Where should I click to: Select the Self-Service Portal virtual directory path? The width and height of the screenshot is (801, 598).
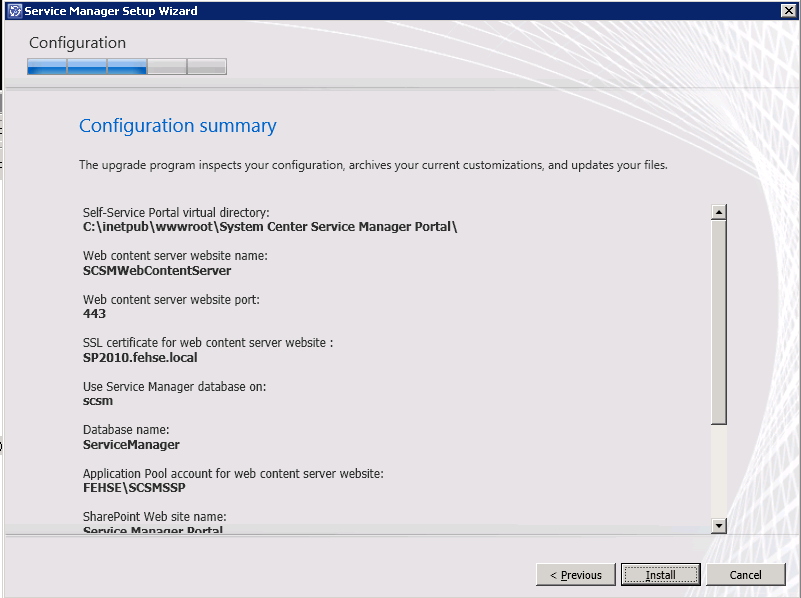coord(270,227)
